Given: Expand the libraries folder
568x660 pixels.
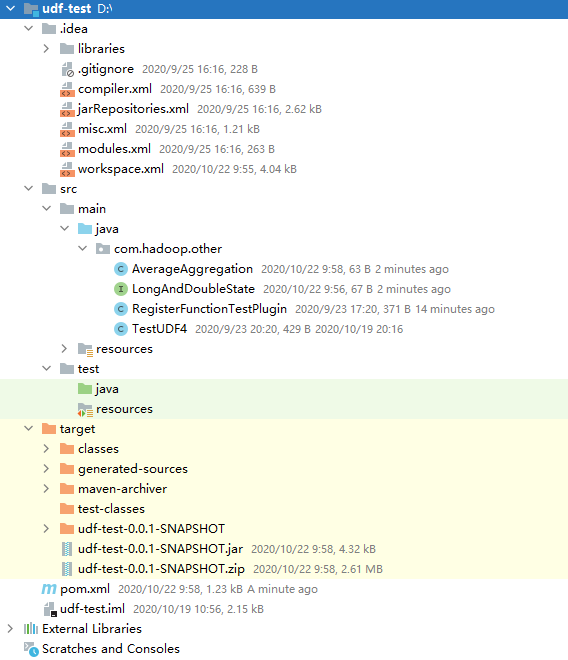Looking at the screenshot, I should 46,49.
